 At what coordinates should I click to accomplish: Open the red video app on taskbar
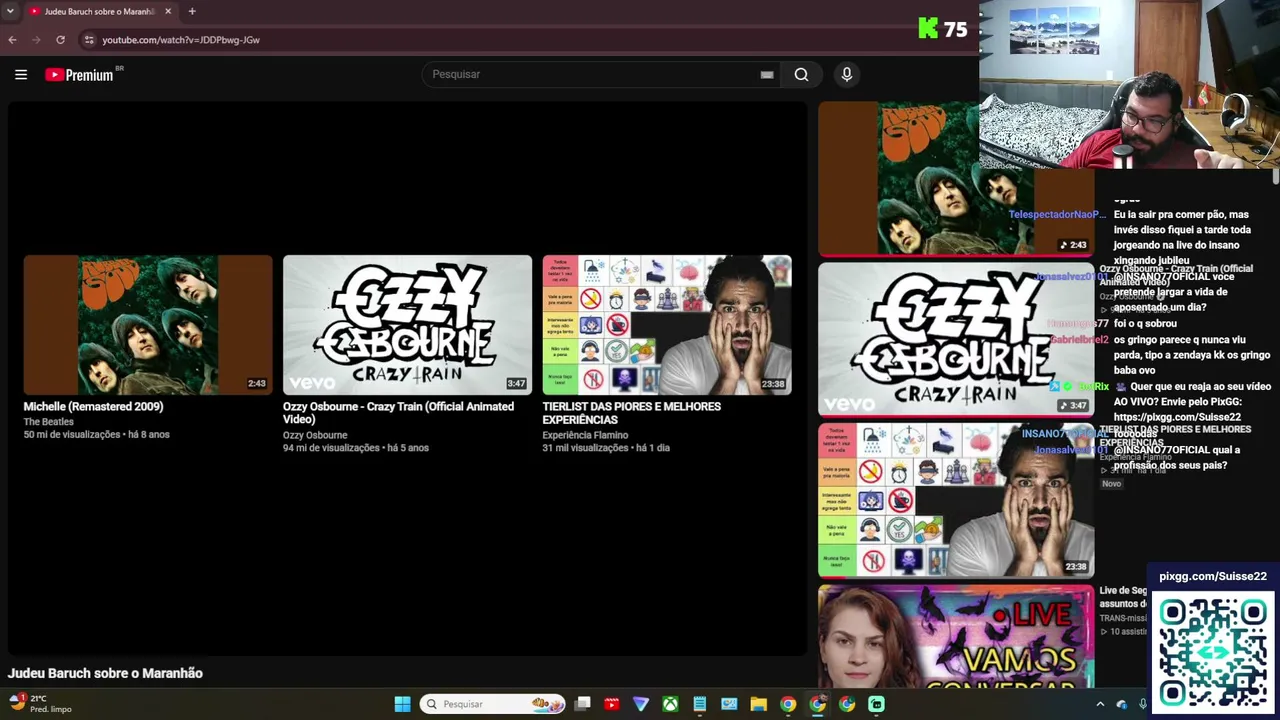tap(612, 704)
